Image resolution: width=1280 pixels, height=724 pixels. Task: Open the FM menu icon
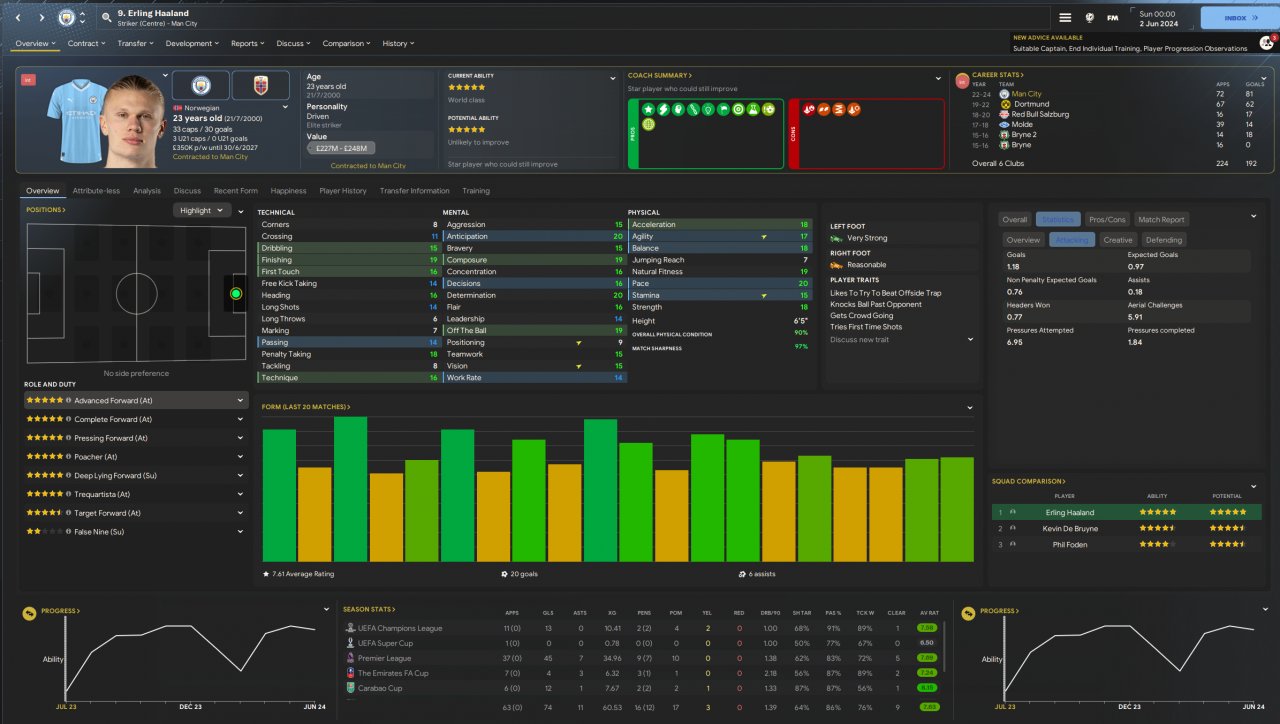[1112, 18]
